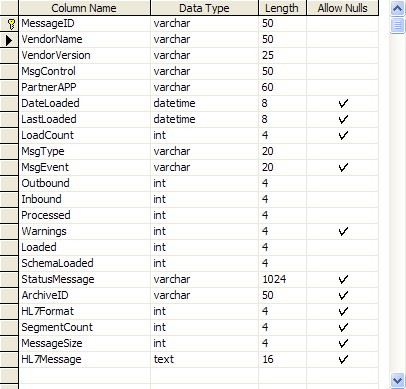Click the scroll up arrow button
This screenshot has width=406, height=389.
[x=397, y=8]
